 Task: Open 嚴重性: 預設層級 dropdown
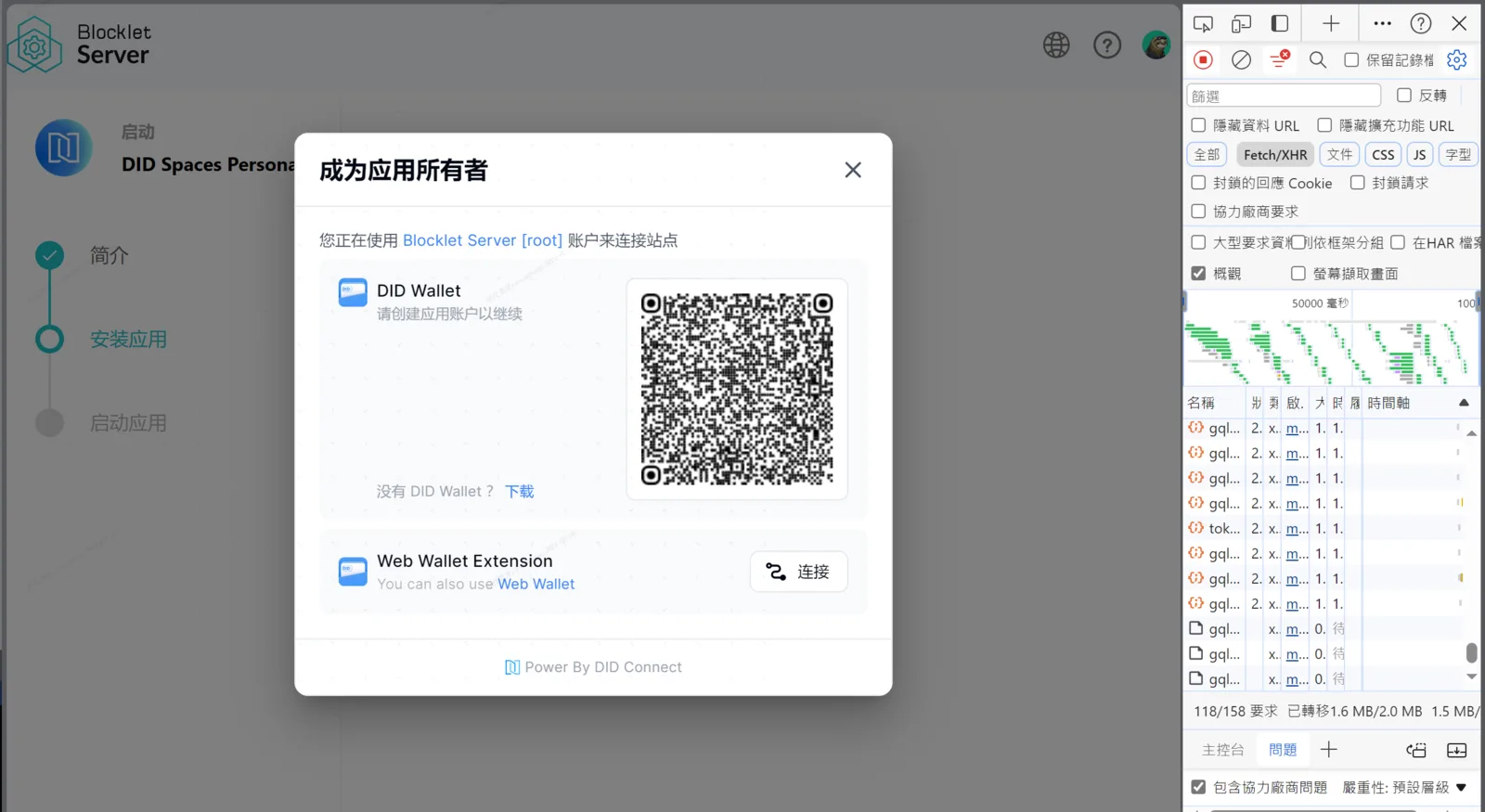click(x=1404, y=787)
